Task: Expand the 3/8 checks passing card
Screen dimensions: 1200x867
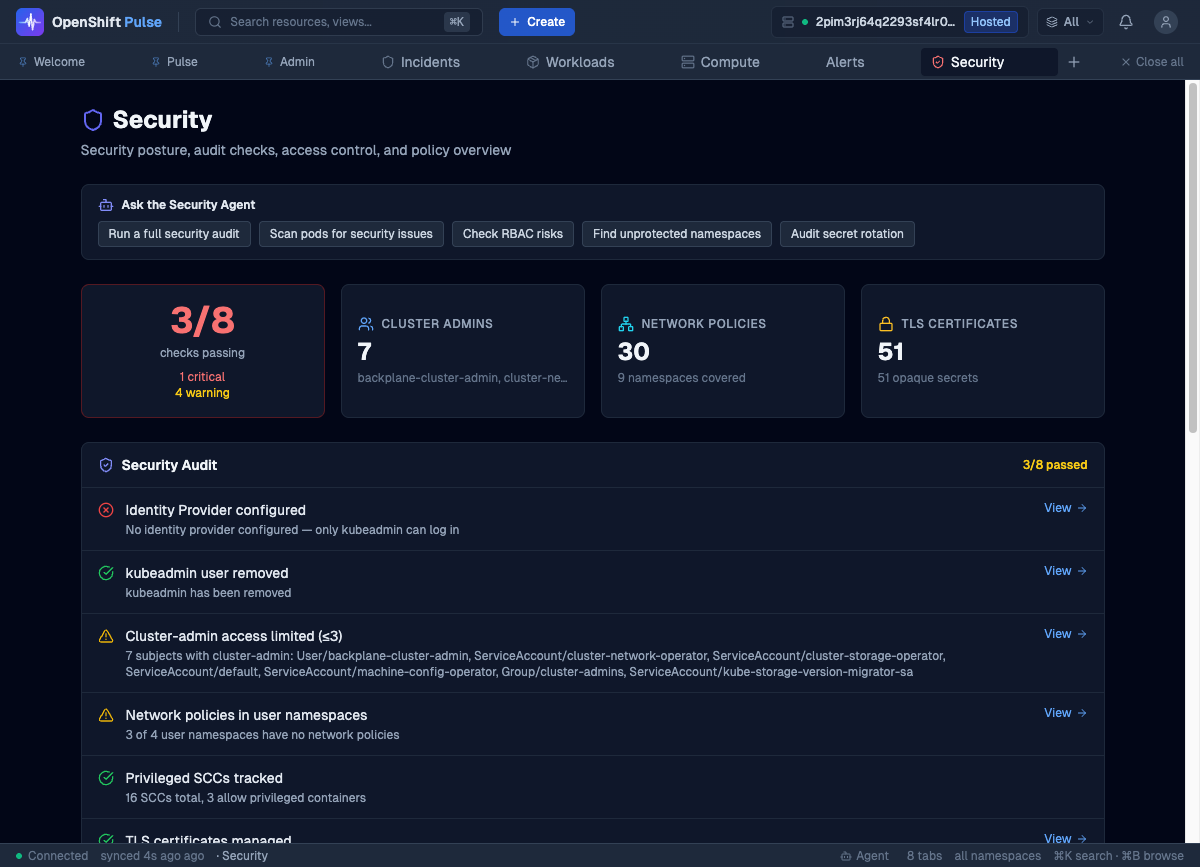Action: (203, 350)
